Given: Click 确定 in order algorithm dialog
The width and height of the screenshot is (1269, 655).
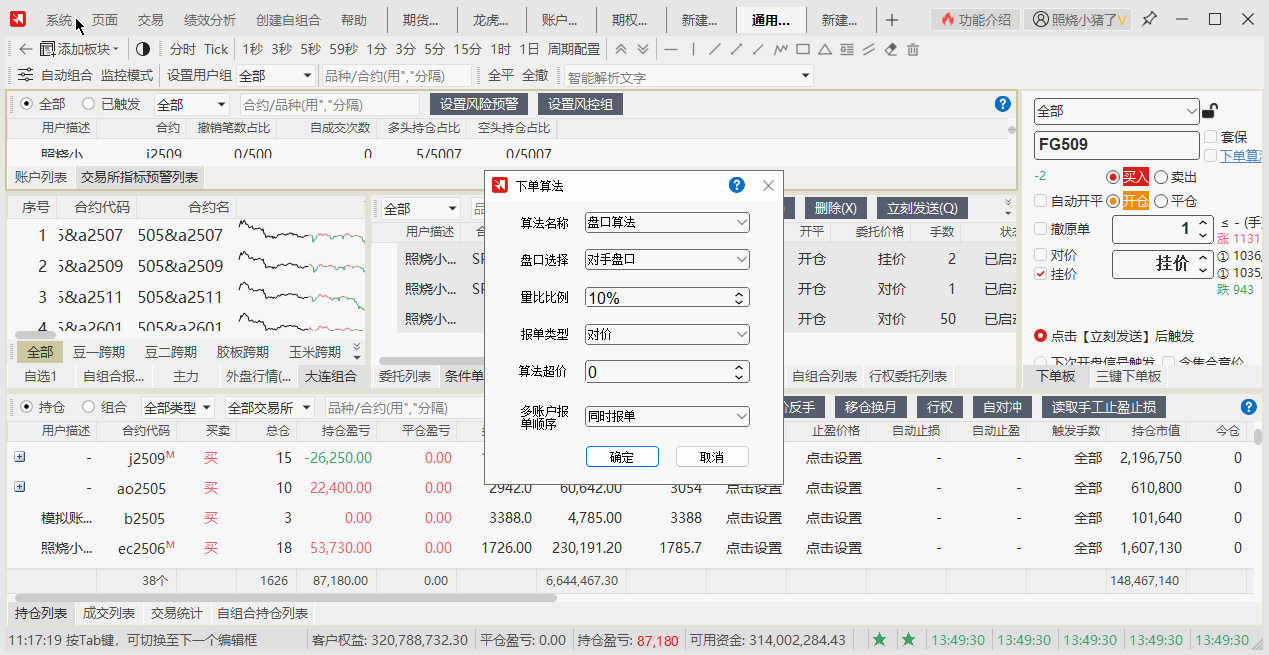Looking at the screenshot, I should (x=622, y=457).
